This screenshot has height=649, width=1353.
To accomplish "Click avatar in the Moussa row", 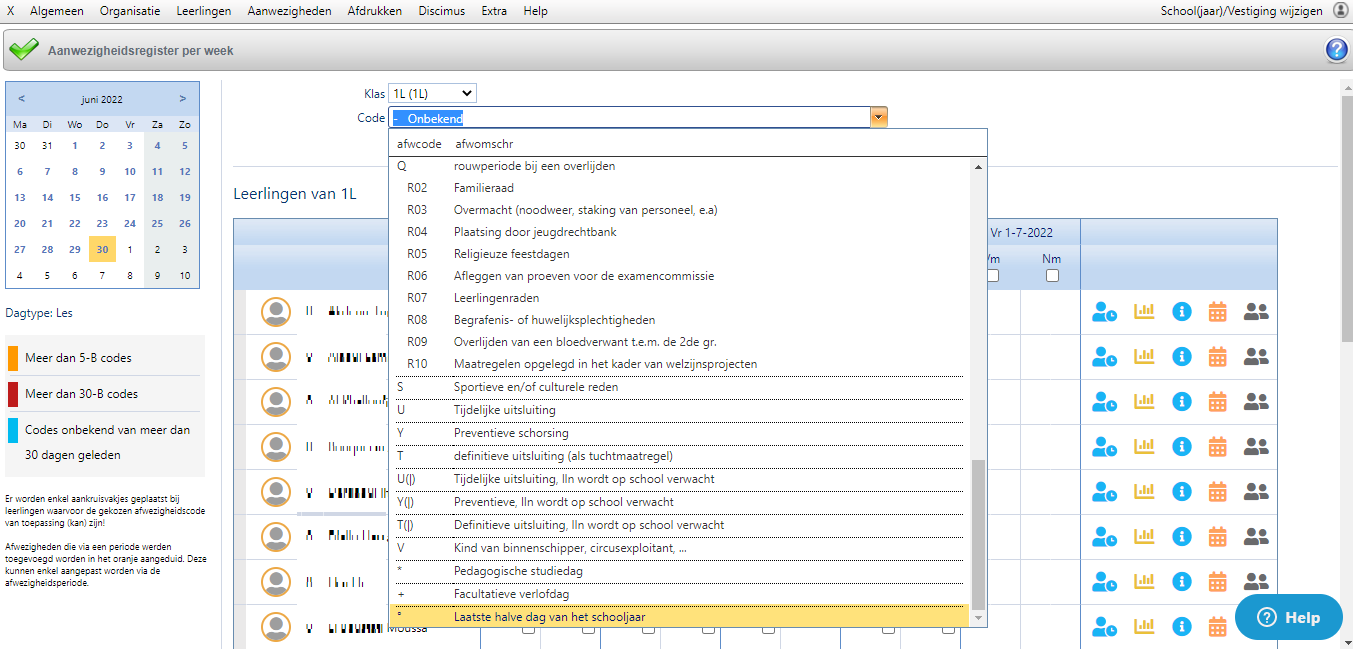I will coord(276,627).
